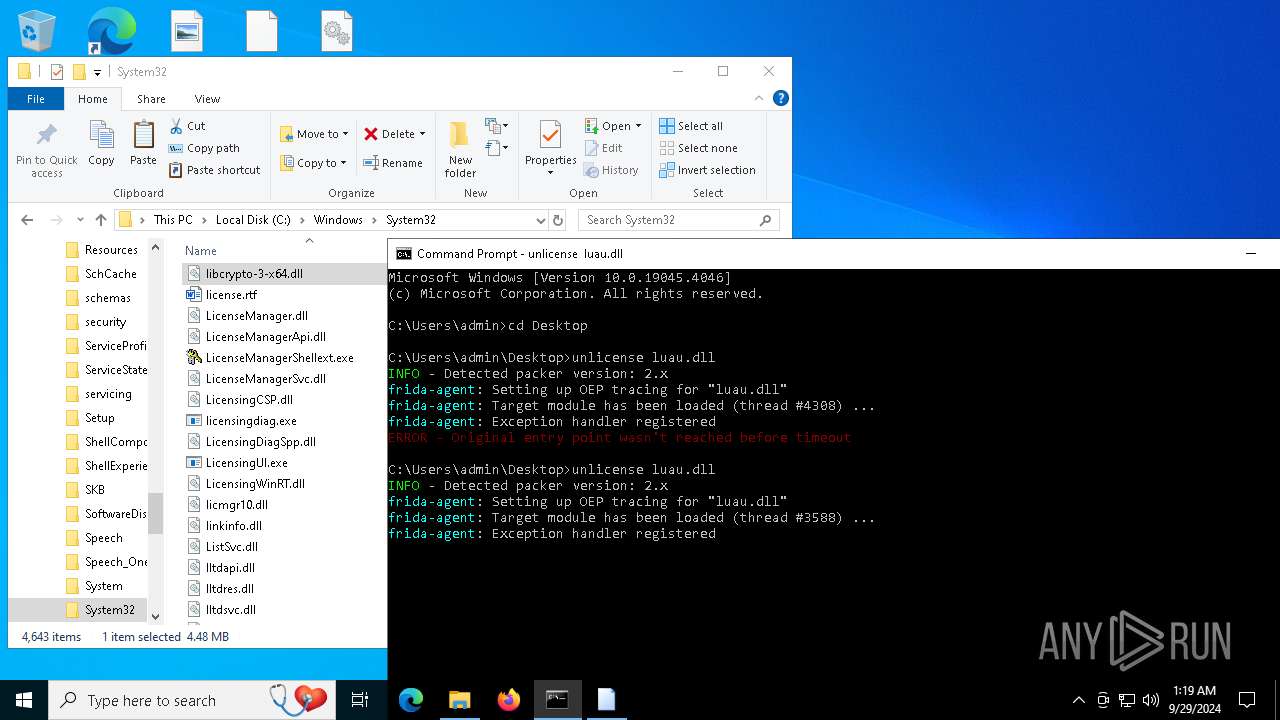Image resolution: width=1280 pixels, height=720 pixels.
Task: Click the Copy ribbon icon
Action: (x=101, y=143)
